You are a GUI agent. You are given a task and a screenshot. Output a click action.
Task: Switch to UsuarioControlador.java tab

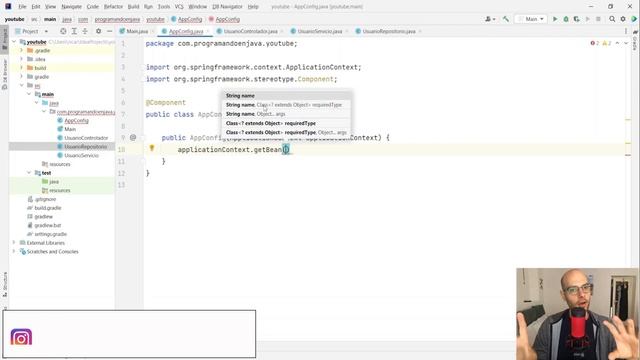point(250,31)
